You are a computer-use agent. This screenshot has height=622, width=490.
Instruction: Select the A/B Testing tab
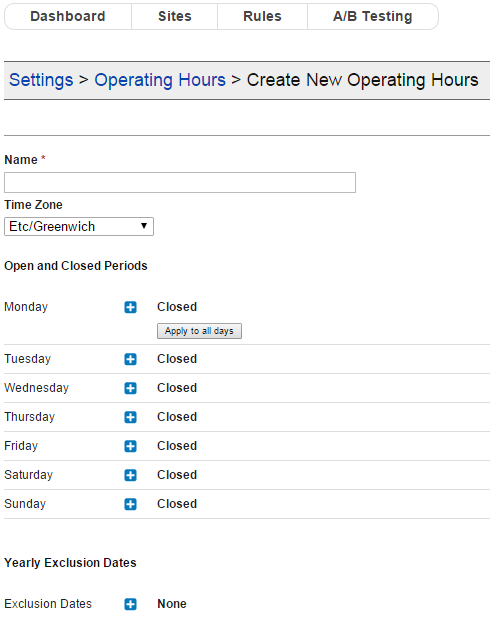pos(373,16)
